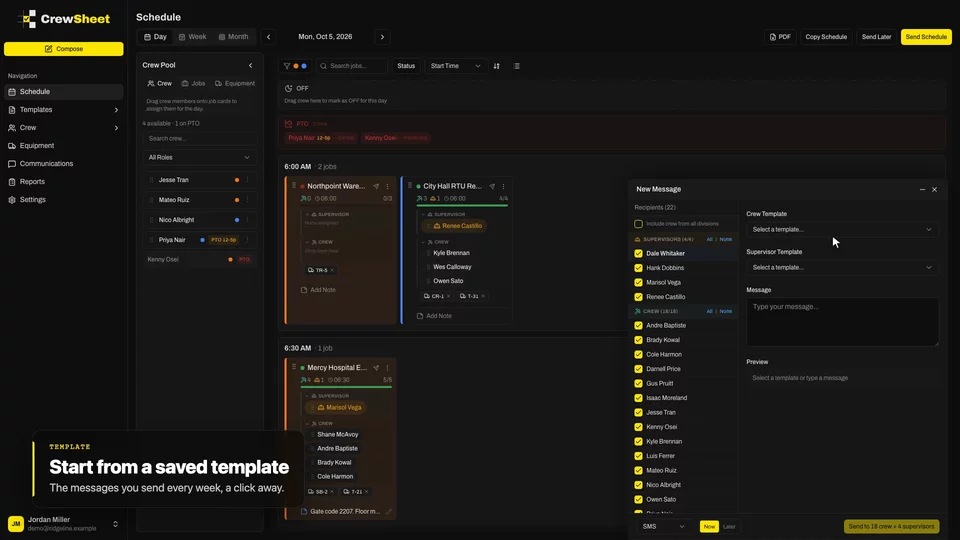The image size is (960, 540).
Task: Send Northpoint Warehouse job via paper-plane icon
Action: pyautogui.click(x=376, y=186)
